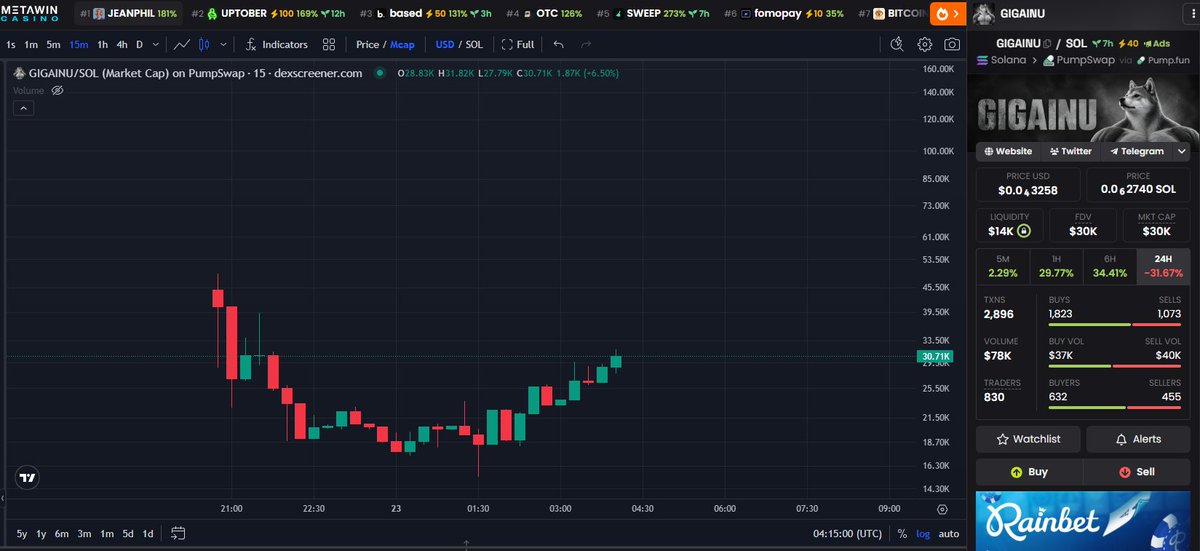This screenshot has width=1200, height=551.
Task: Select the 1h time interval
Action: pos(102,44)
